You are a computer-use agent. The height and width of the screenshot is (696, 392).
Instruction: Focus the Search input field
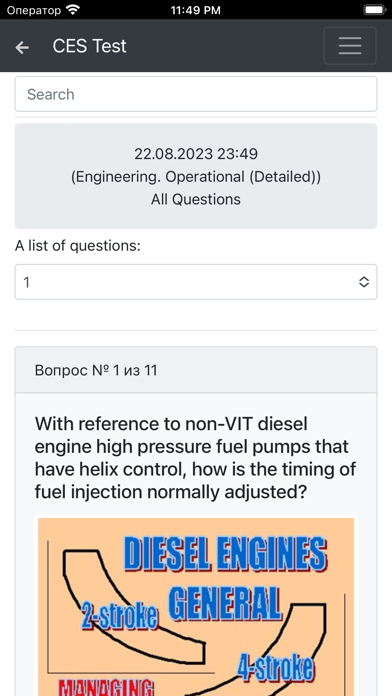(x=196, y=94)
